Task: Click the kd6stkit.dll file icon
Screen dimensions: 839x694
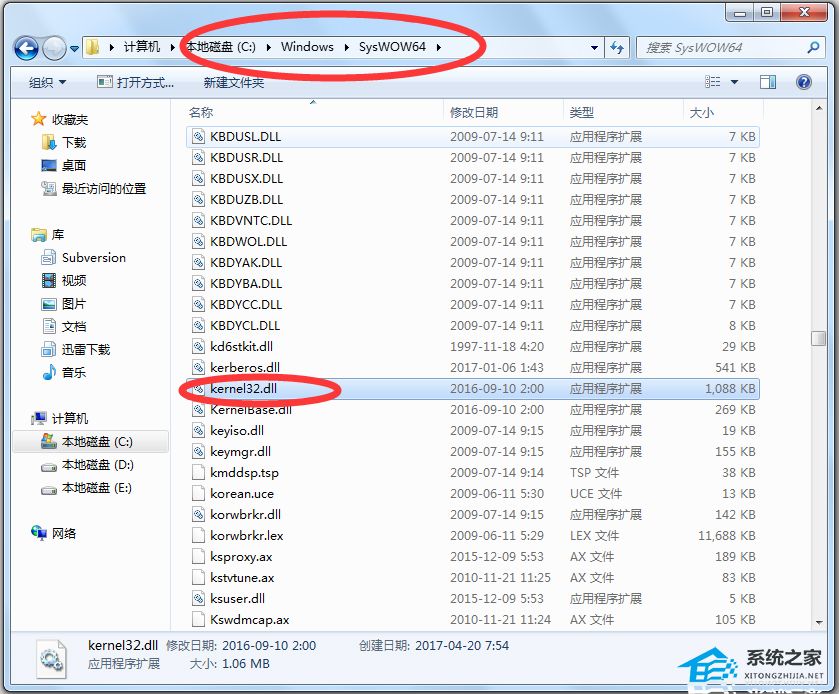Action: click(x=199, y=346)
